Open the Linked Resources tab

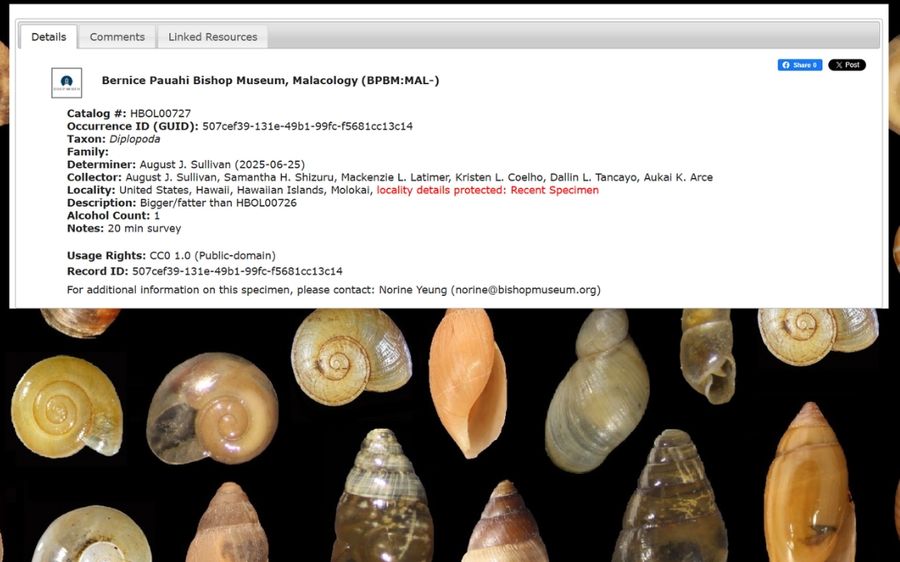click(x=212, y=37)
